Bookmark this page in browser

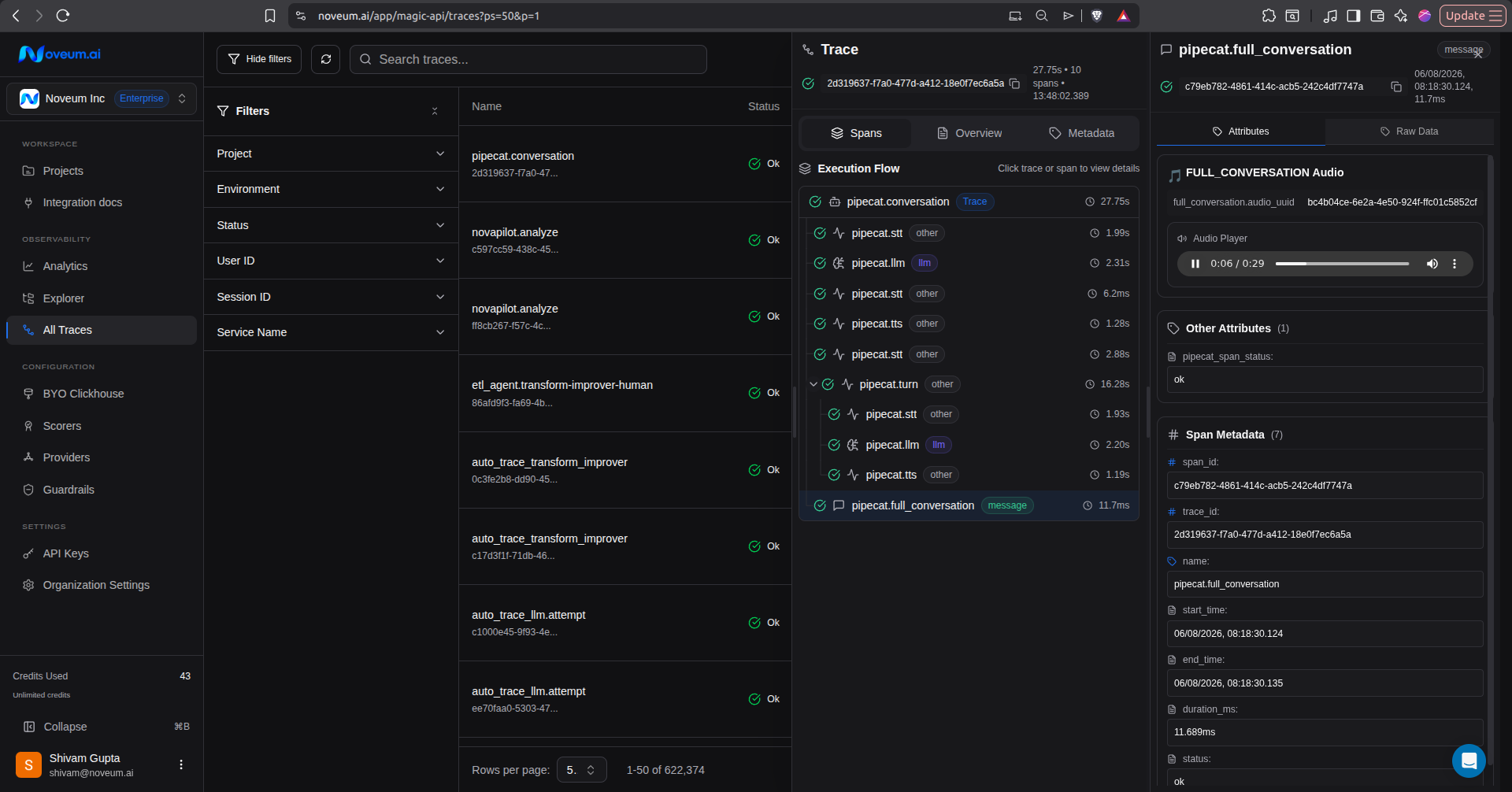pyautogui.click(x=270, y=16)
